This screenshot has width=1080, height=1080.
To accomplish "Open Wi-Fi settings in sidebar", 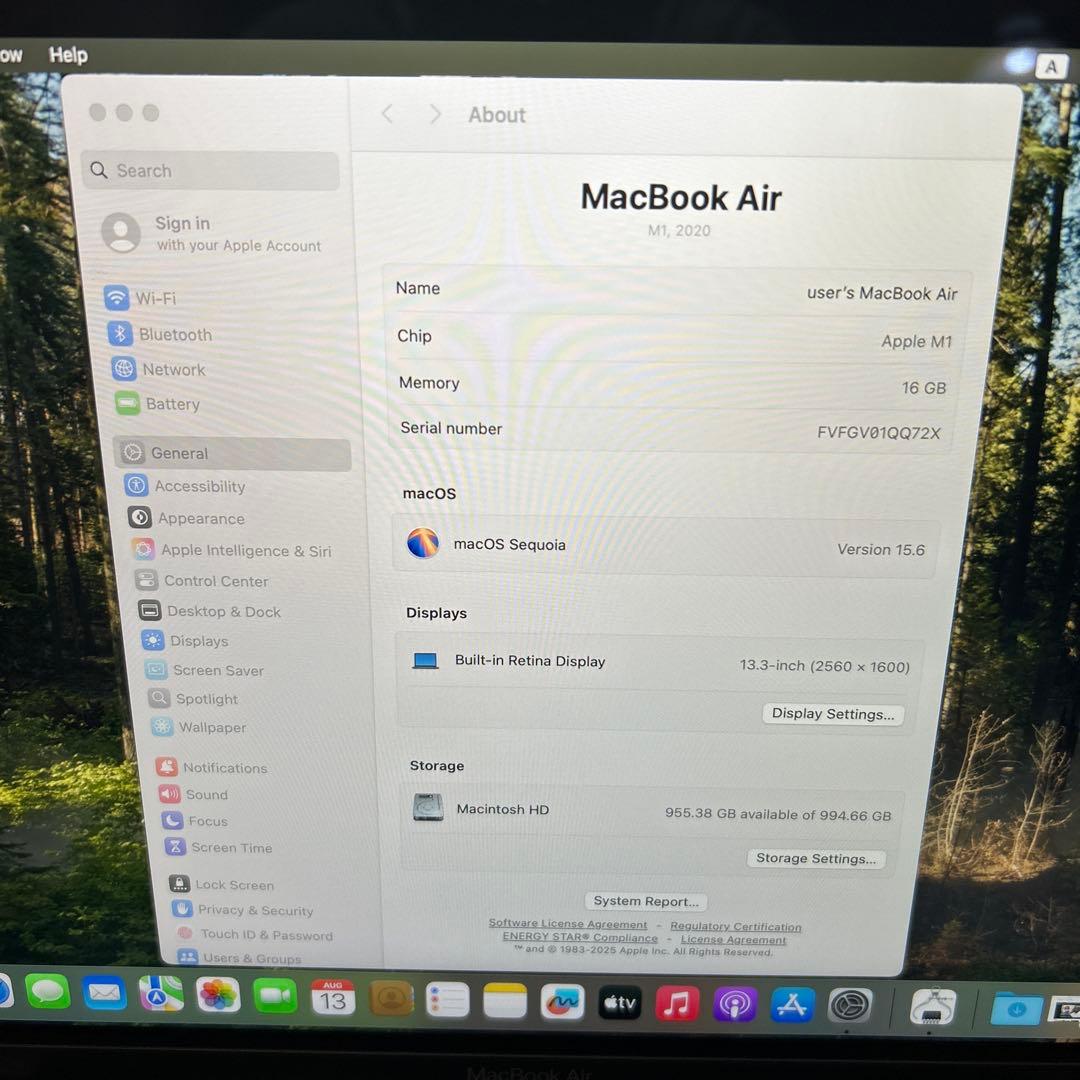I will point(141,298).
